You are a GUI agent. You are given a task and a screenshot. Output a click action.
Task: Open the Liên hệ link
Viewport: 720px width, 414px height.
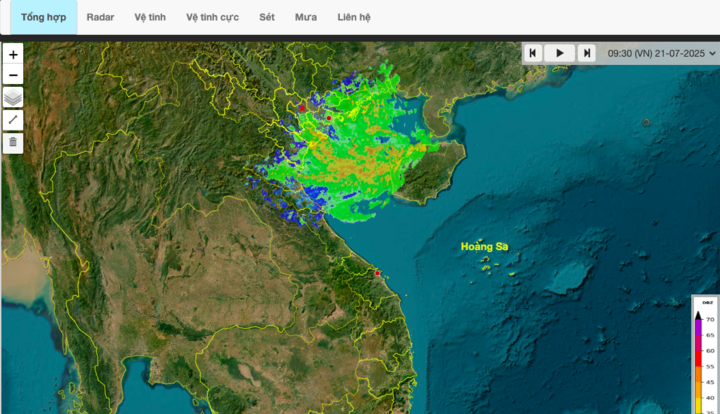click(x=354, y=17)
